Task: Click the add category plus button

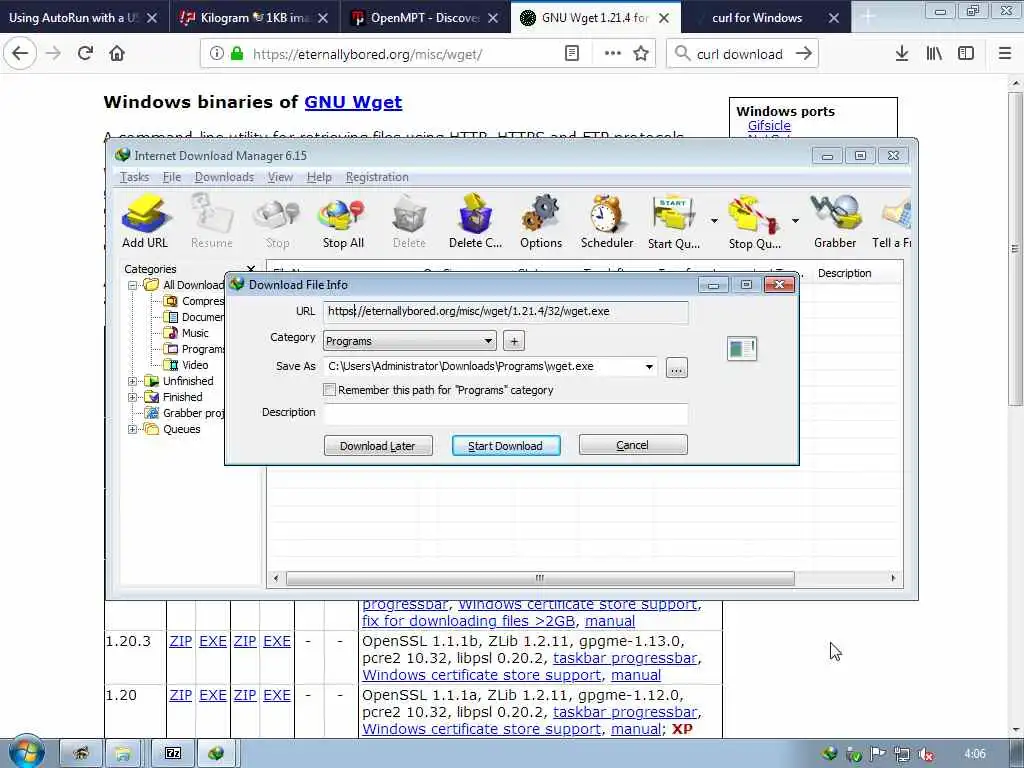Action: tap(514, 341)
